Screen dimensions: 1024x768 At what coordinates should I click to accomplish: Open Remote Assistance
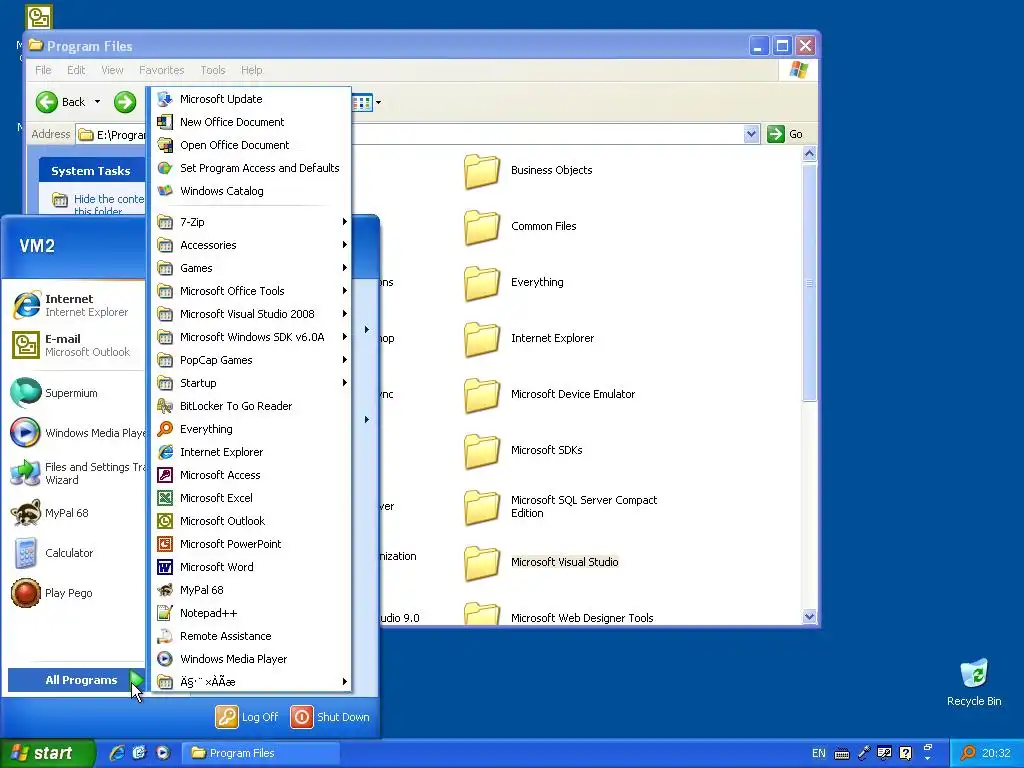click(251, 636)
